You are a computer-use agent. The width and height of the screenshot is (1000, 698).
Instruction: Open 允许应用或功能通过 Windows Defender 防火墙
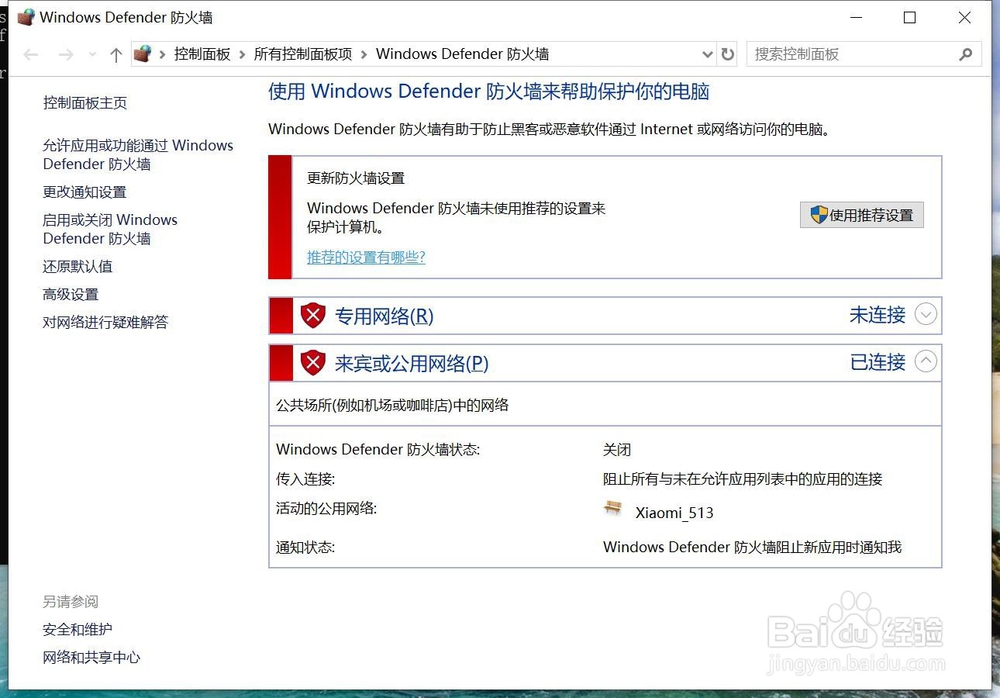point(138,154)
